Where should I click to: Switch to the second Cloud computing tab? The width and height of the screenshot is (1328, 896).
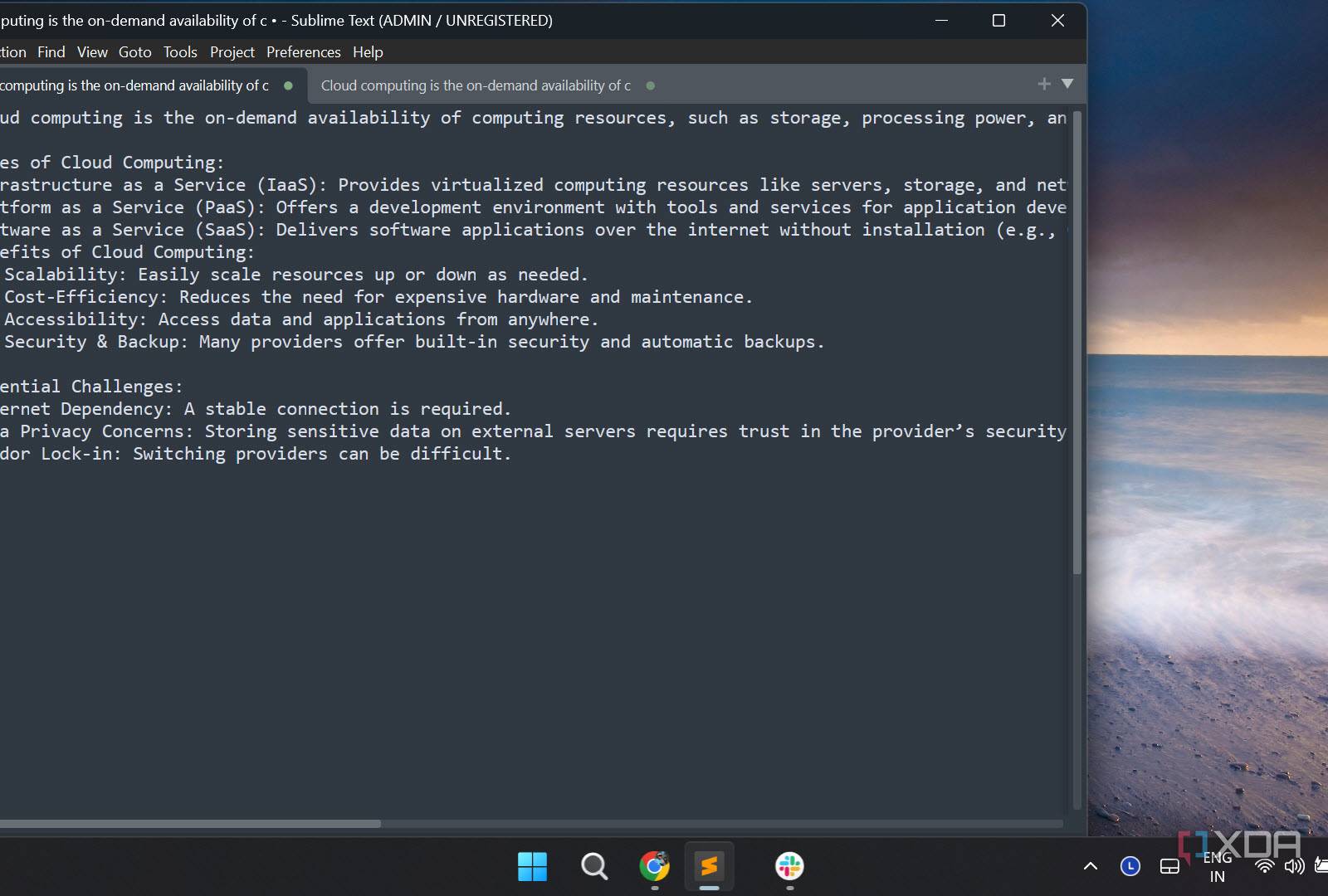tap(476, 85)
